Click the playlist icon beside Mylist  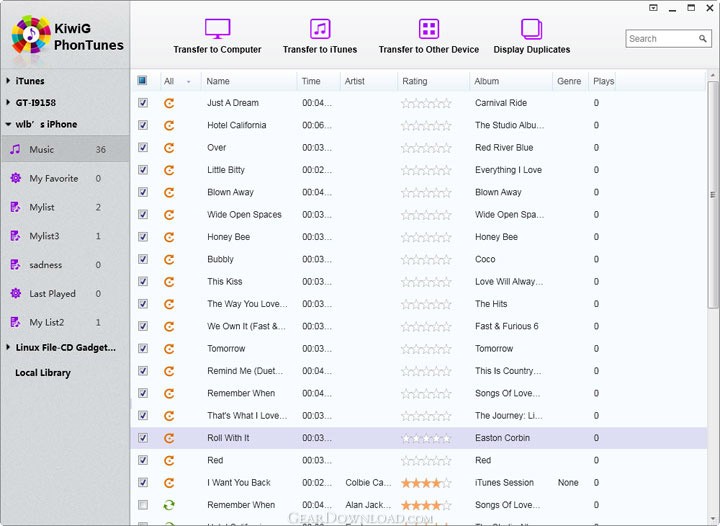coord(15,207)
